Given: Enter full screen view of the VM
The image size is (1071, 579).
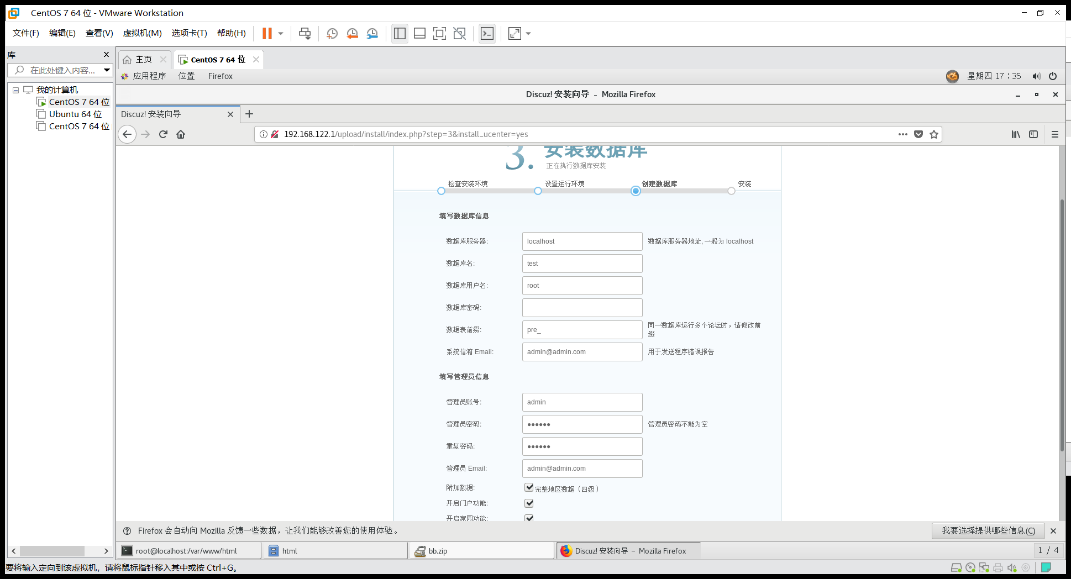Looking at the screenshot, I should coord(440,33).
